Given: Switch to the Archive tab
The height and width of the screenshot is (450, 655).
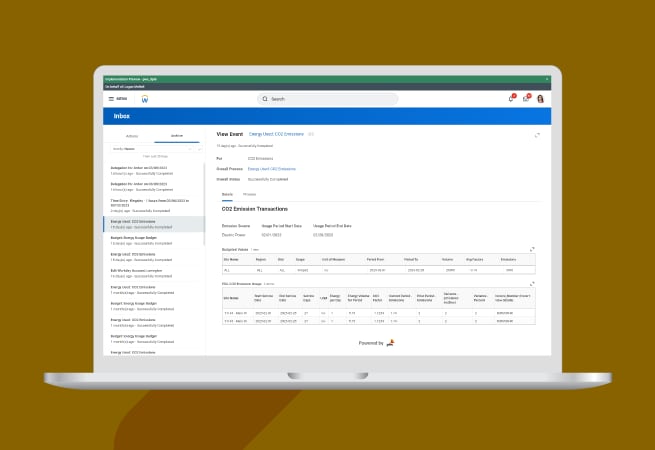Looking at the screenshot, I should tap(176, 134).
